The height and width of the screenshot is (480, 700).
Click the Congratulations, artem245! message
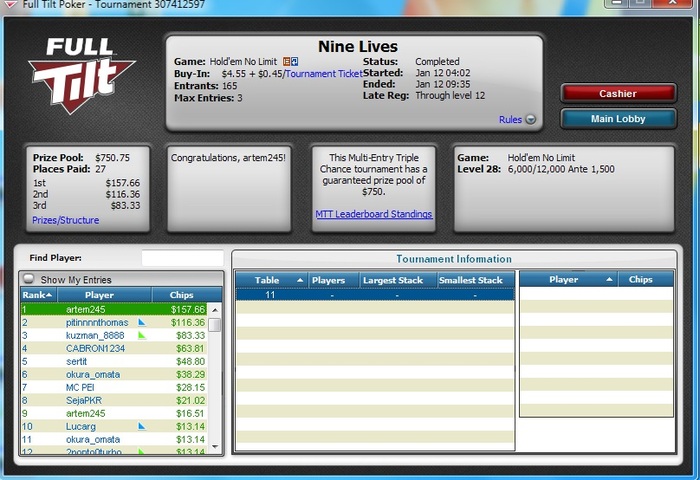coord(228,158)
